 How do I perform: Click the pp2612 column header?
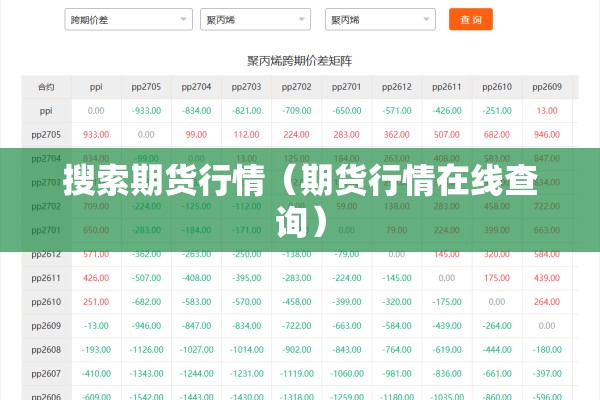click(397, 87)
